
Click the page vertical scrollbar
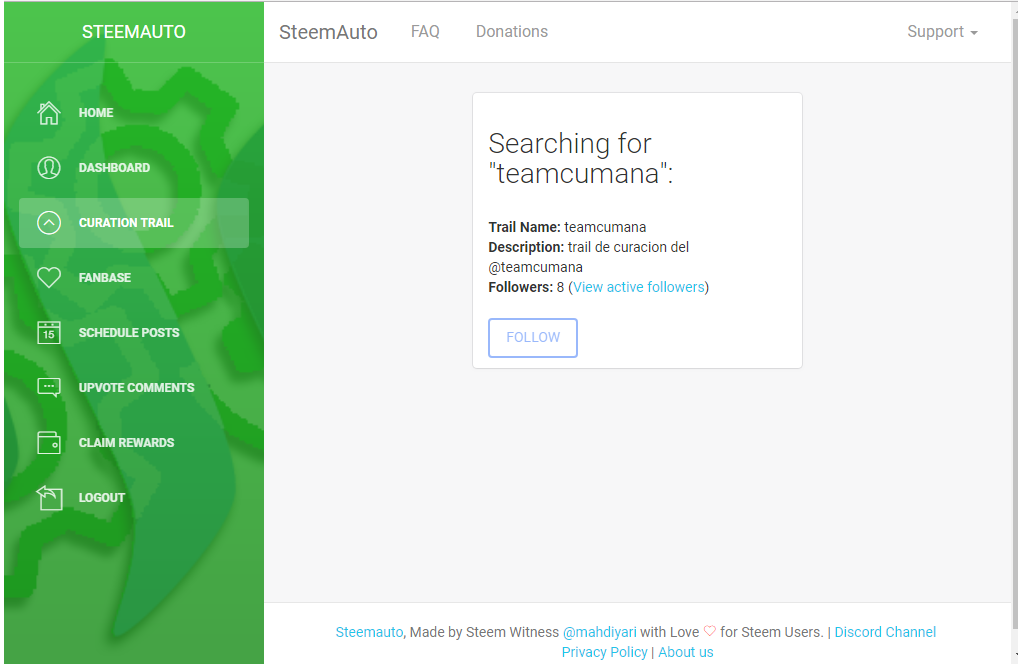point(1015,325)
